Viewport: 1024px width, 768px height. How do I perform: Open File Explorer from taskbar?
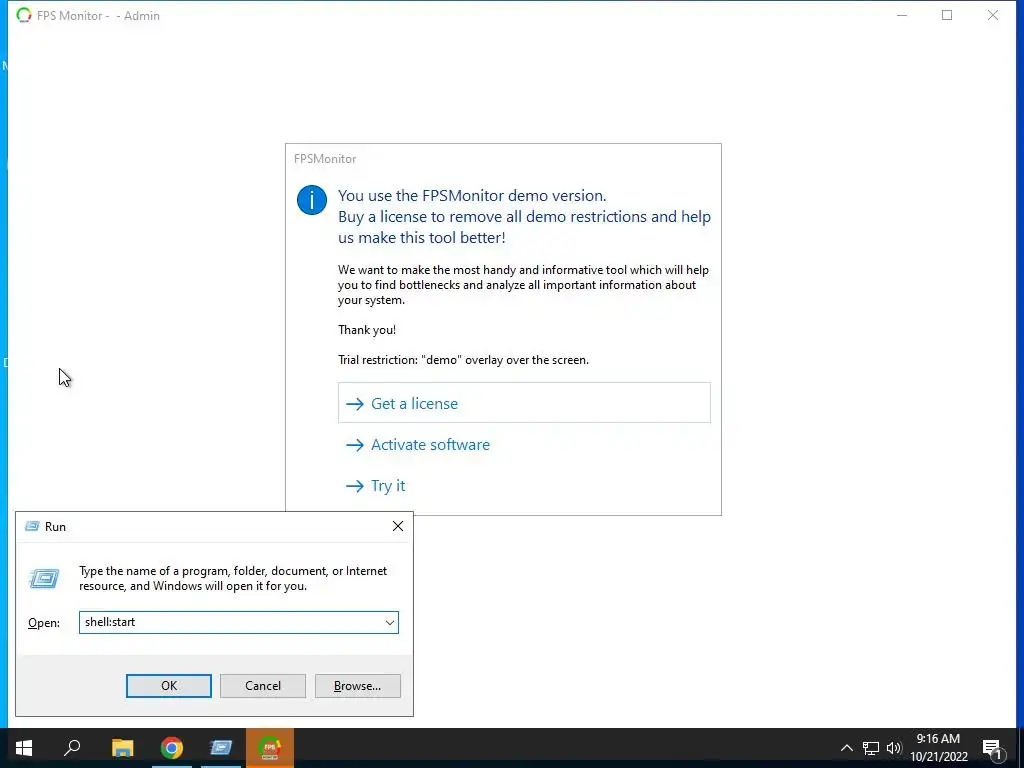[x=122, y=748]
